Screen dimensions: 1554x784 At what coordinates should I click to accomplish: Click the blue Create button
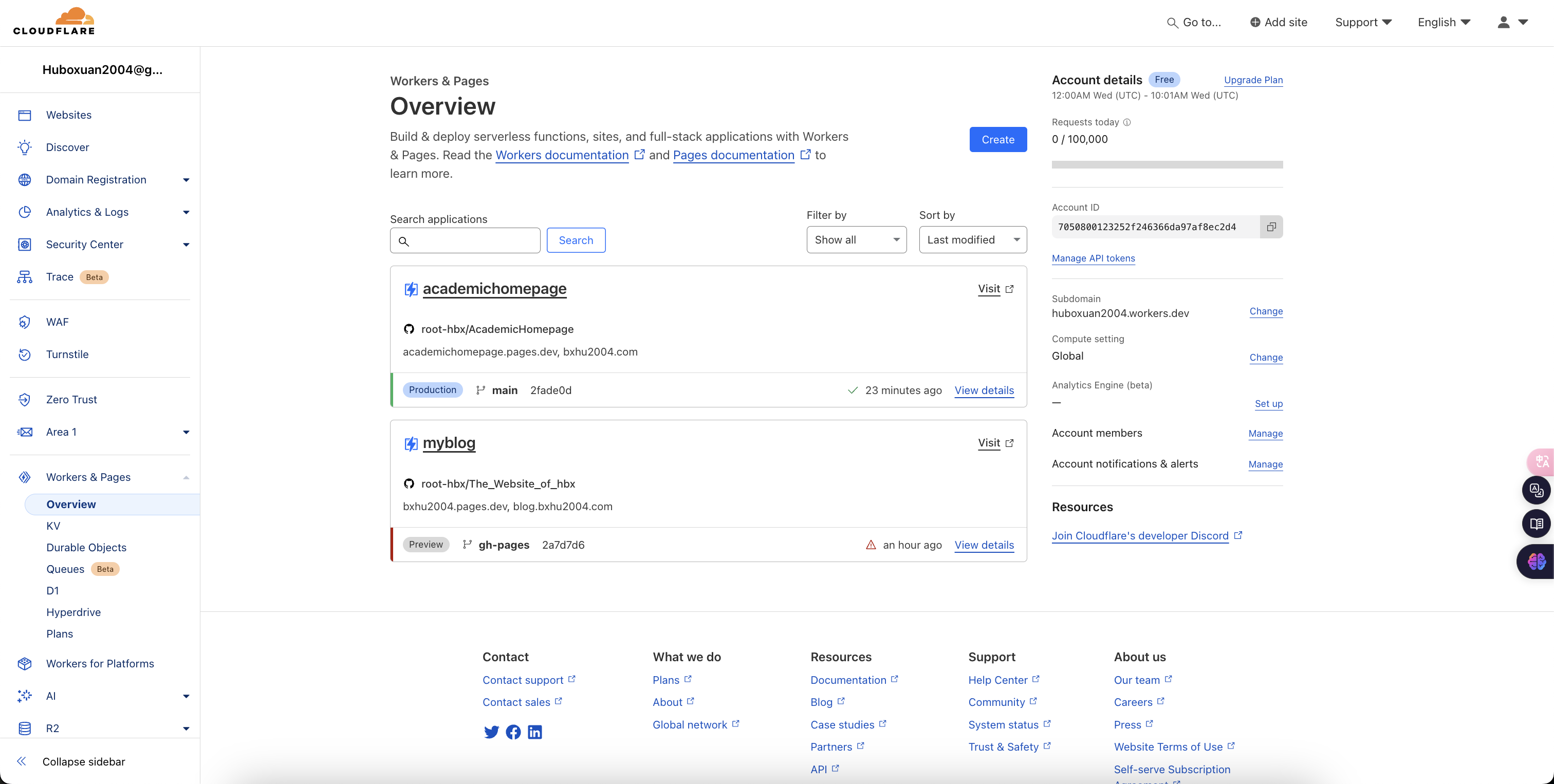coord(998,139)
